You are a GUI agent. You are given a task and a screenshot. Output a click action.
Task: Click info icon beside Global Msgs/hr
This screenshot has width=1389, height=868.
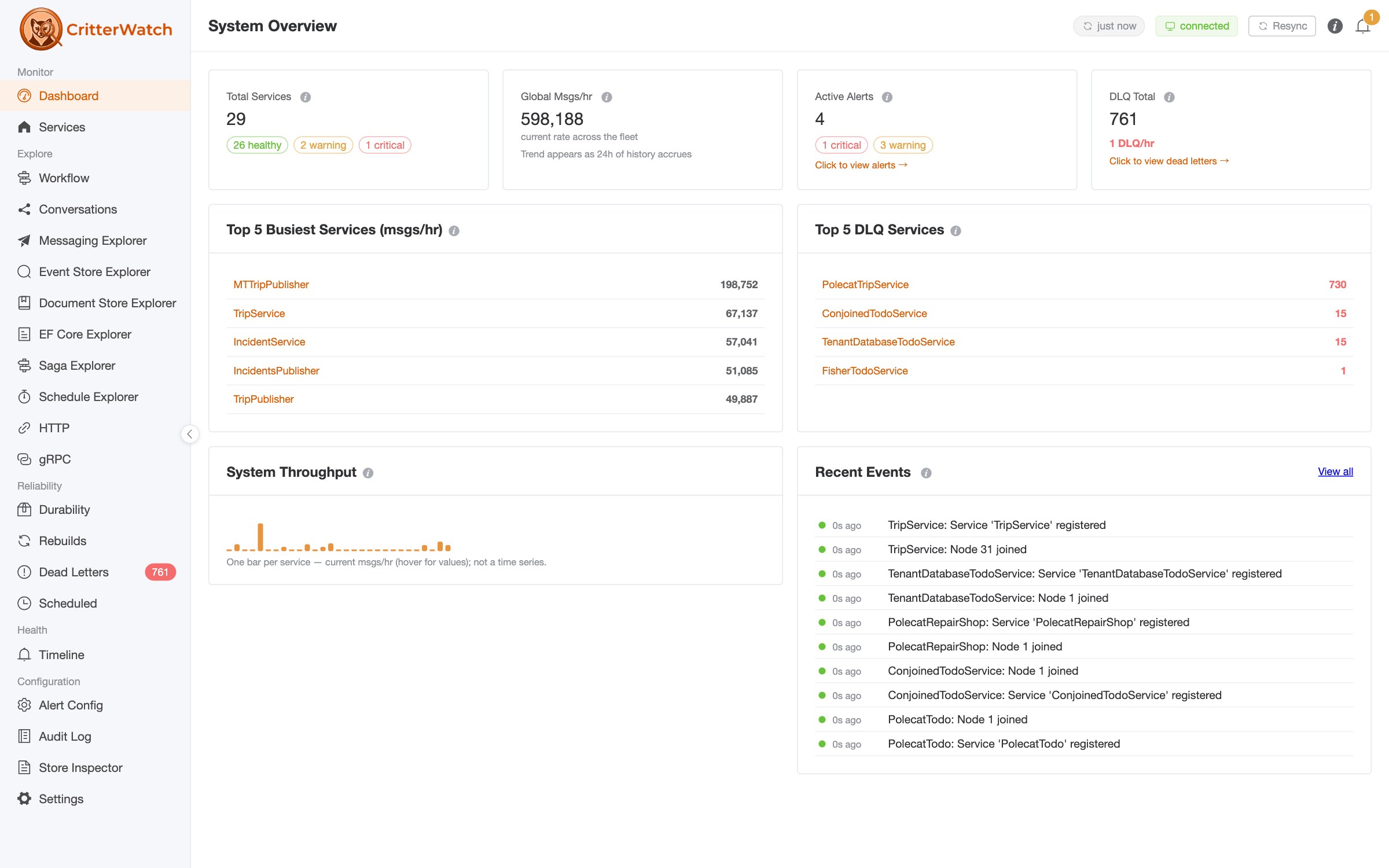point(607,97)
